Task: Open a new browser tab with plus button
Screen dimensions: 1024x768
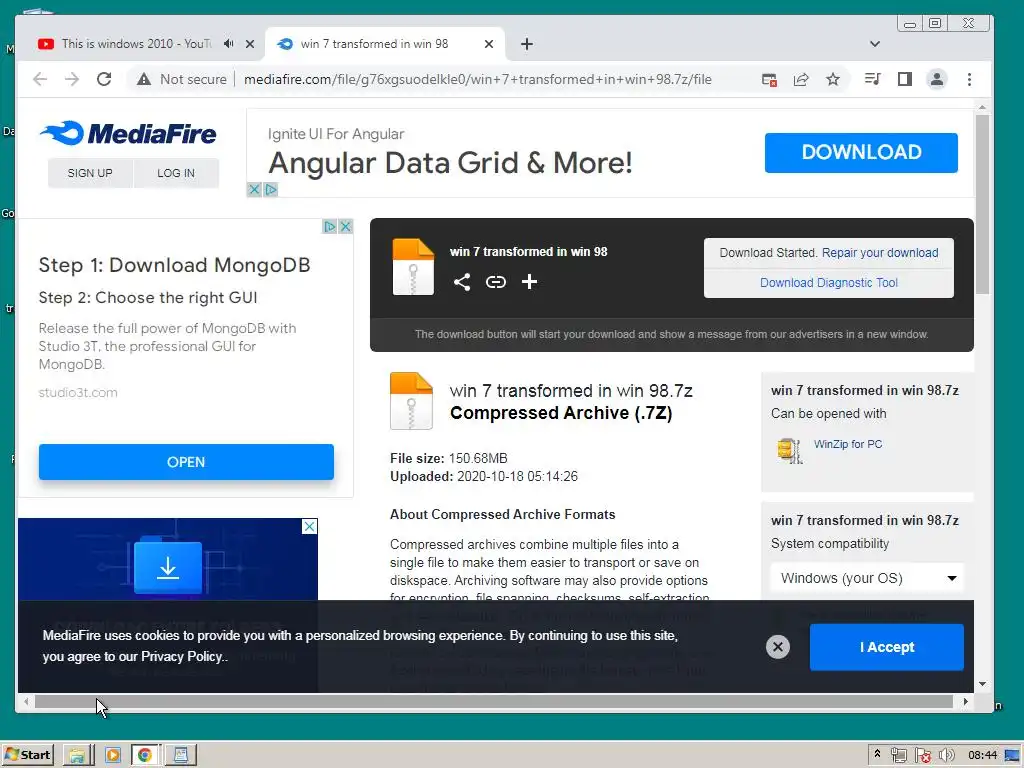Action: (527, 44)
